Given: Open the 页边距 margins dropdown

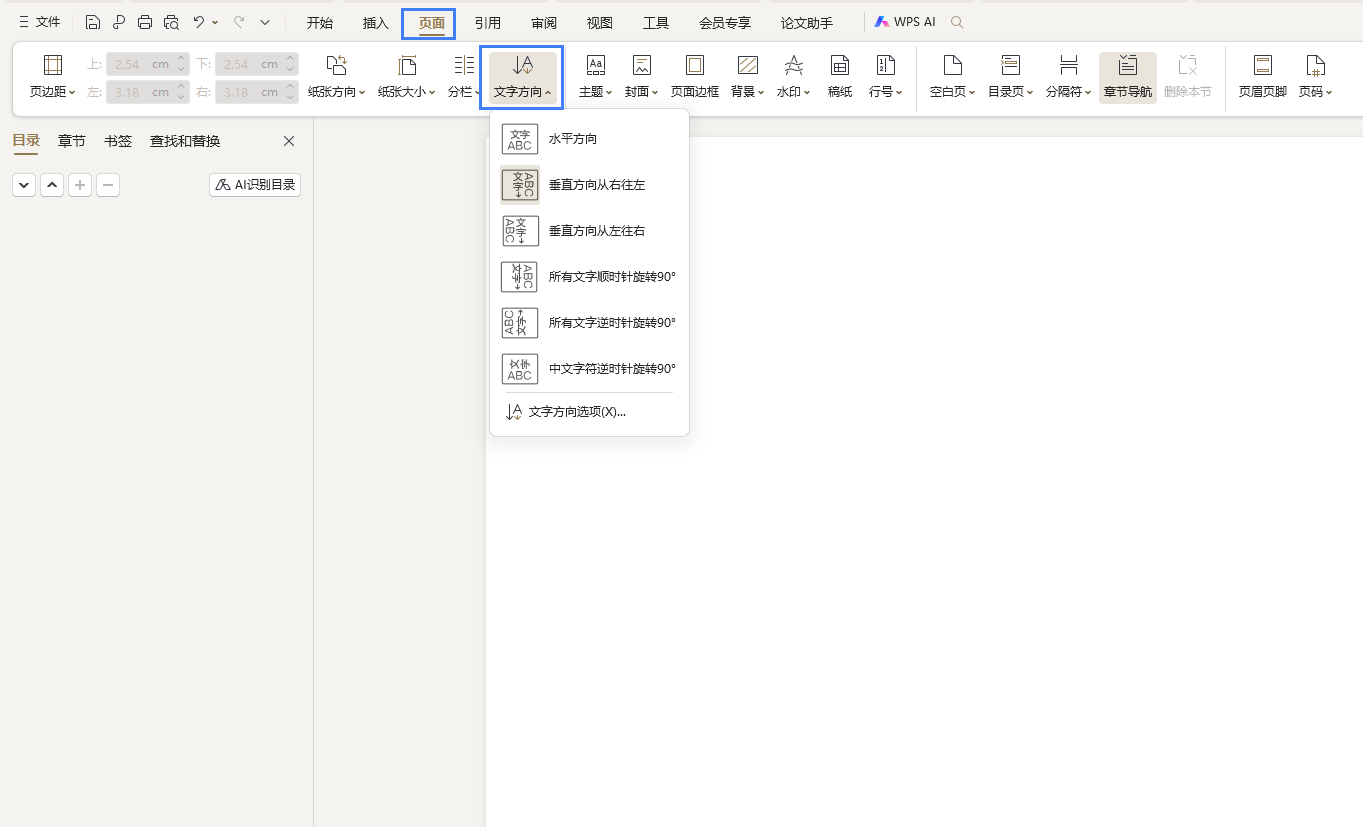Looking at the screenshot, I should click(x=53, y=78).
